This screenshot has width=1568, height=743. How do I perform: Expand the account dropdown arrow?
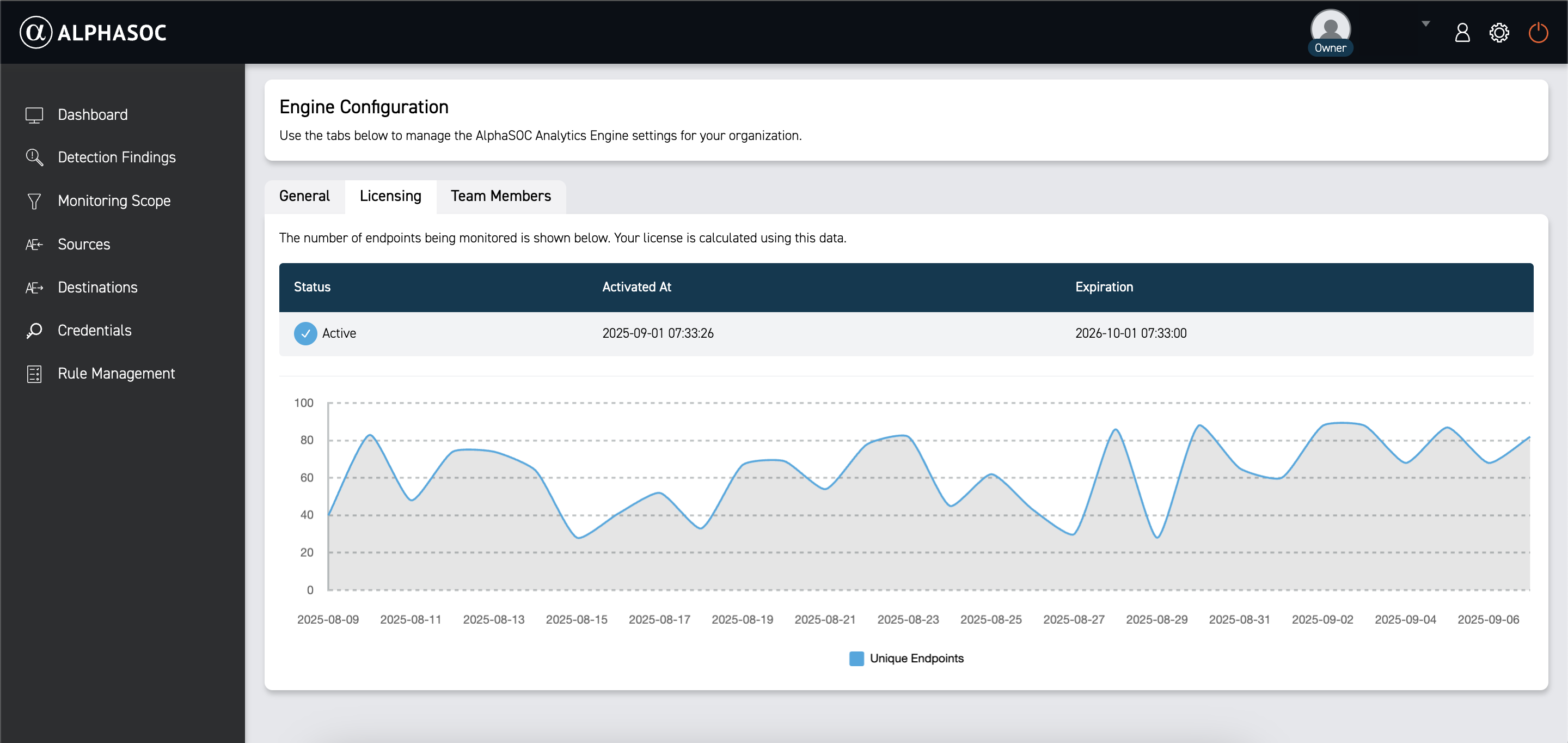pyautogui.click(x=1425, y=24)
